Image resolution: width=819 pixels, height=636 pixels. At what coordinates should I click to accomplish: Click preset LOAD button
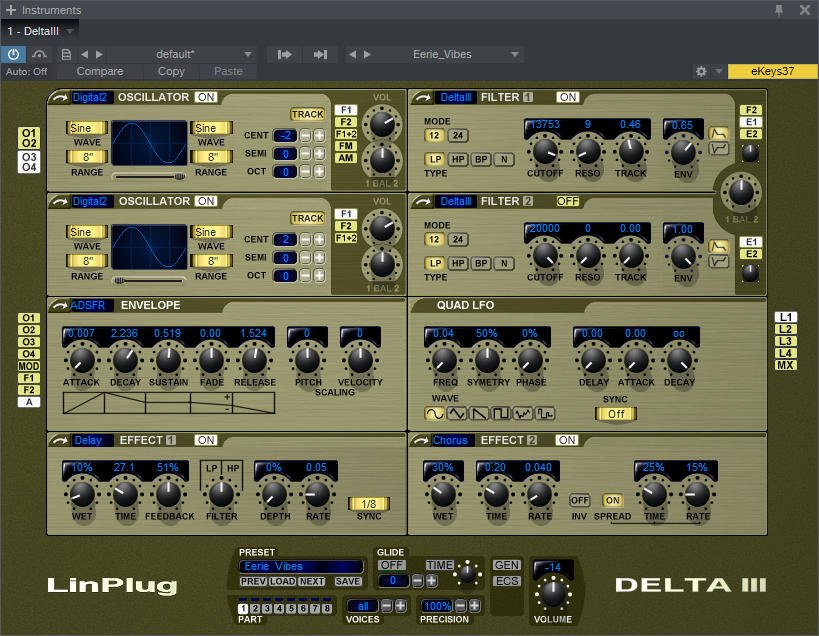[x=283, y=582]
